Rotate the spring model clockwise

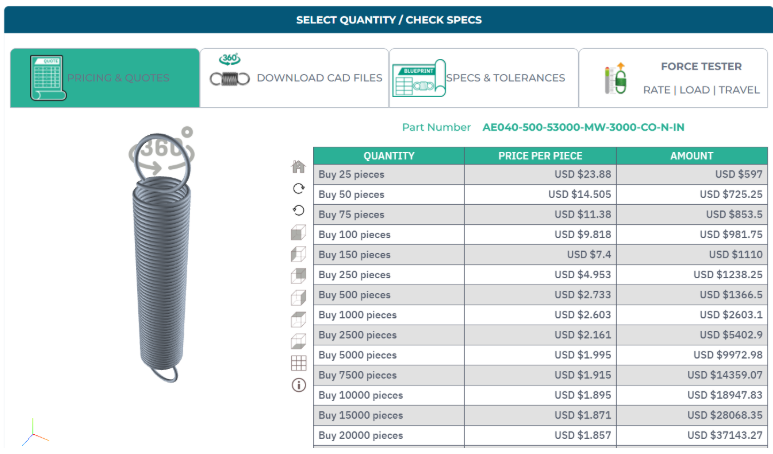[x=298, y=188]
